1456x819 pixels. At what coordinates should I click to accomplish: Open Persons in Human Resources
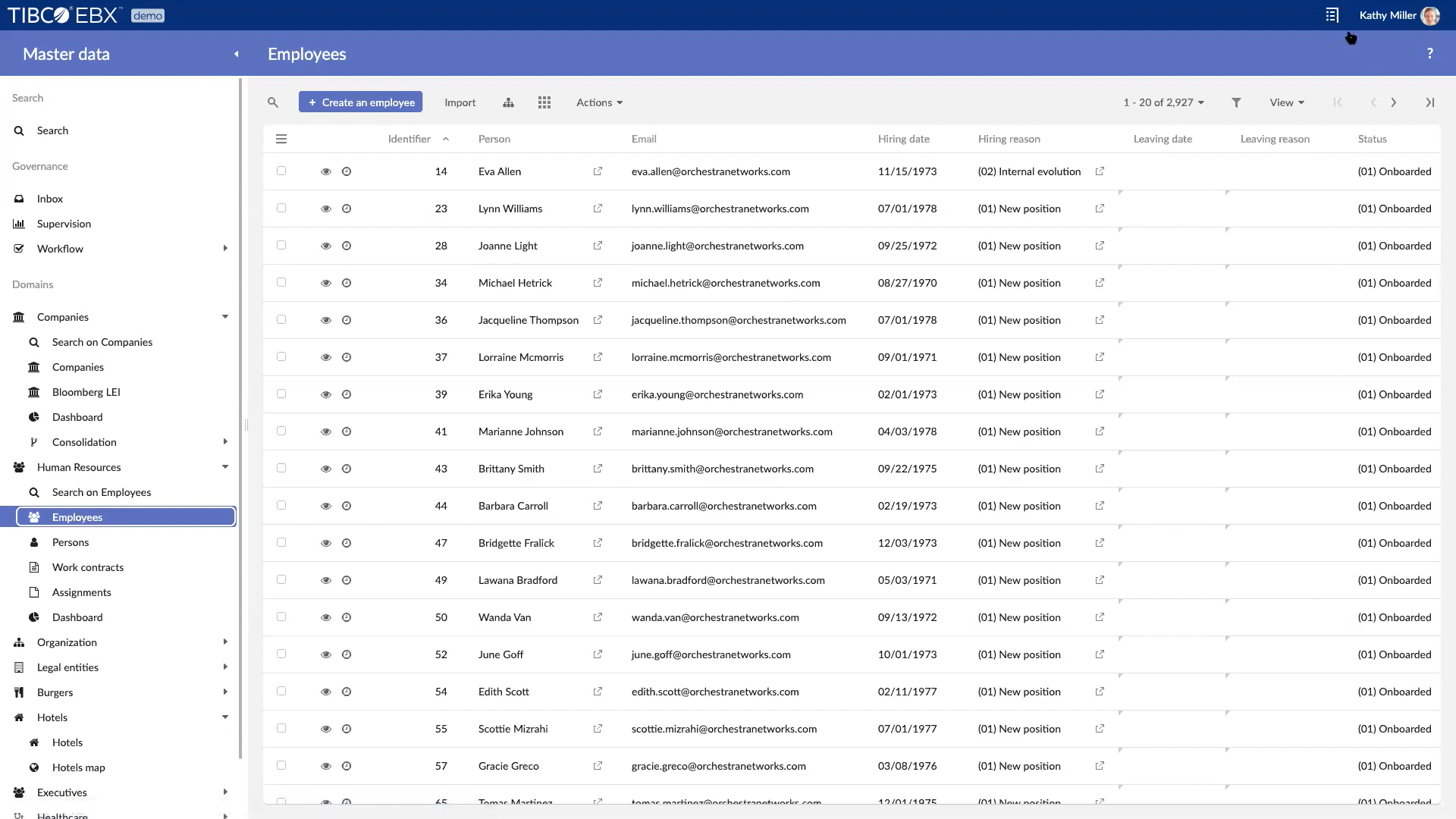click(70, 542)
